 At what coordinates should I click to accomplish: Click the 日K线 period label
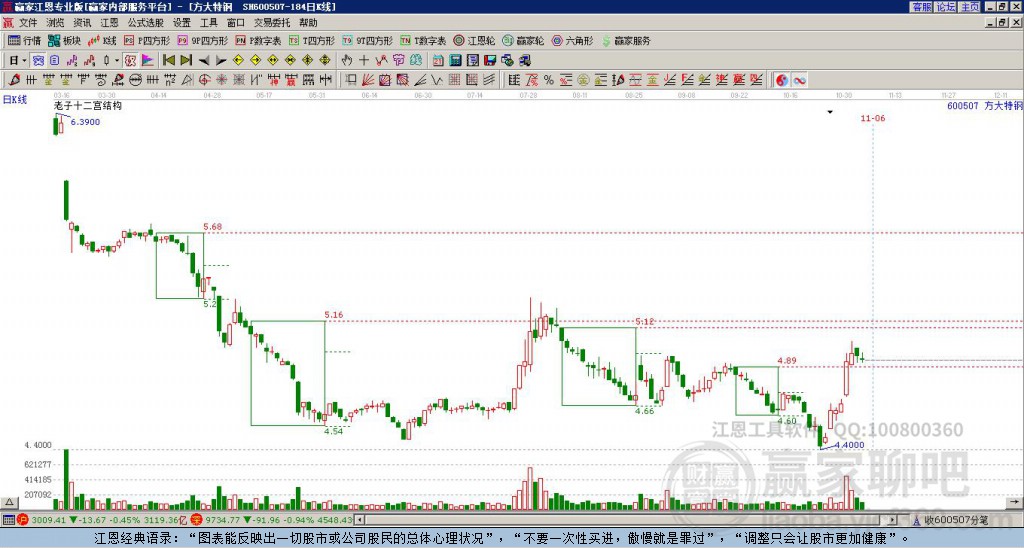coord(15,100)
